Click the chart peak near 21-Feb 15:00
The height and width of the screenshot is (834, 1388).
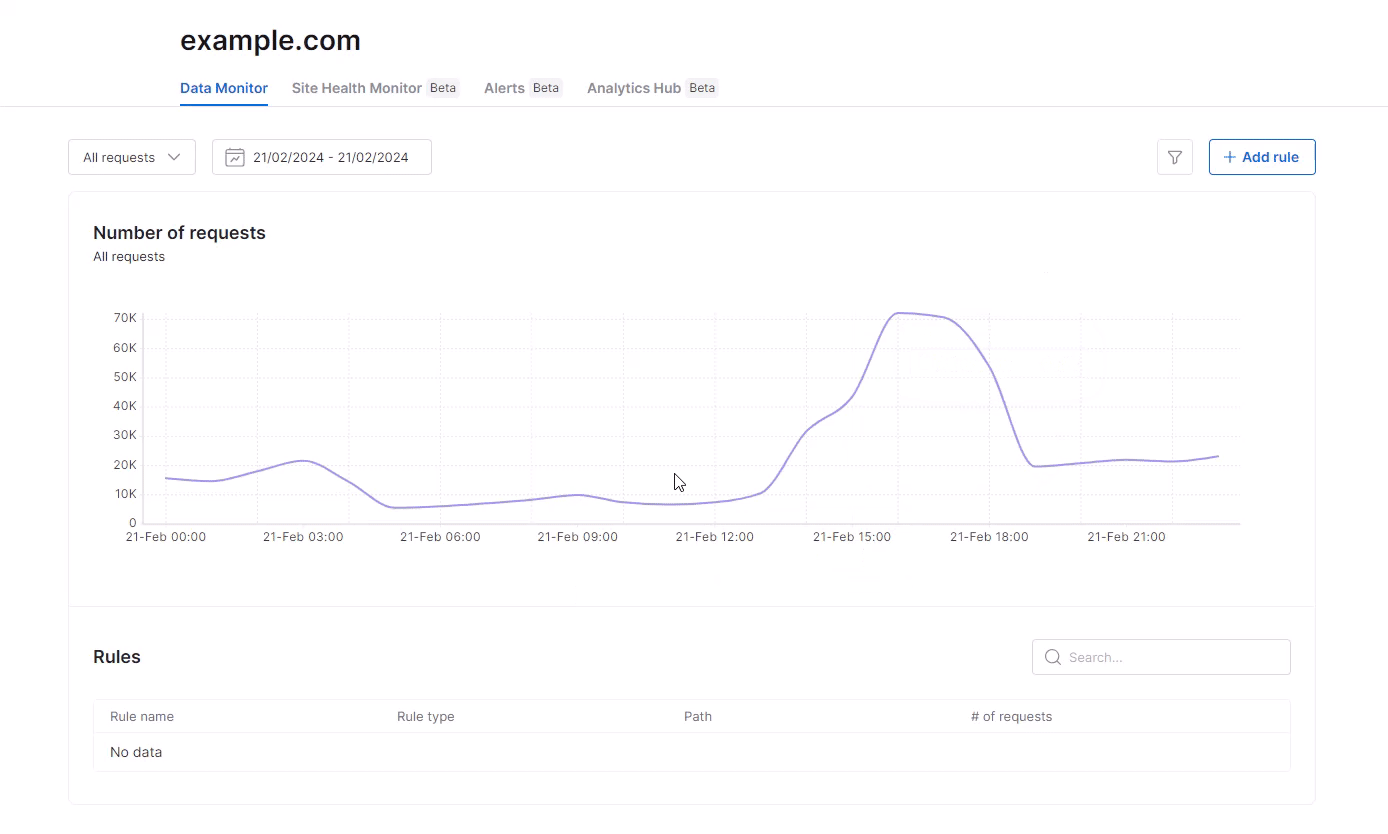point(900,313)
